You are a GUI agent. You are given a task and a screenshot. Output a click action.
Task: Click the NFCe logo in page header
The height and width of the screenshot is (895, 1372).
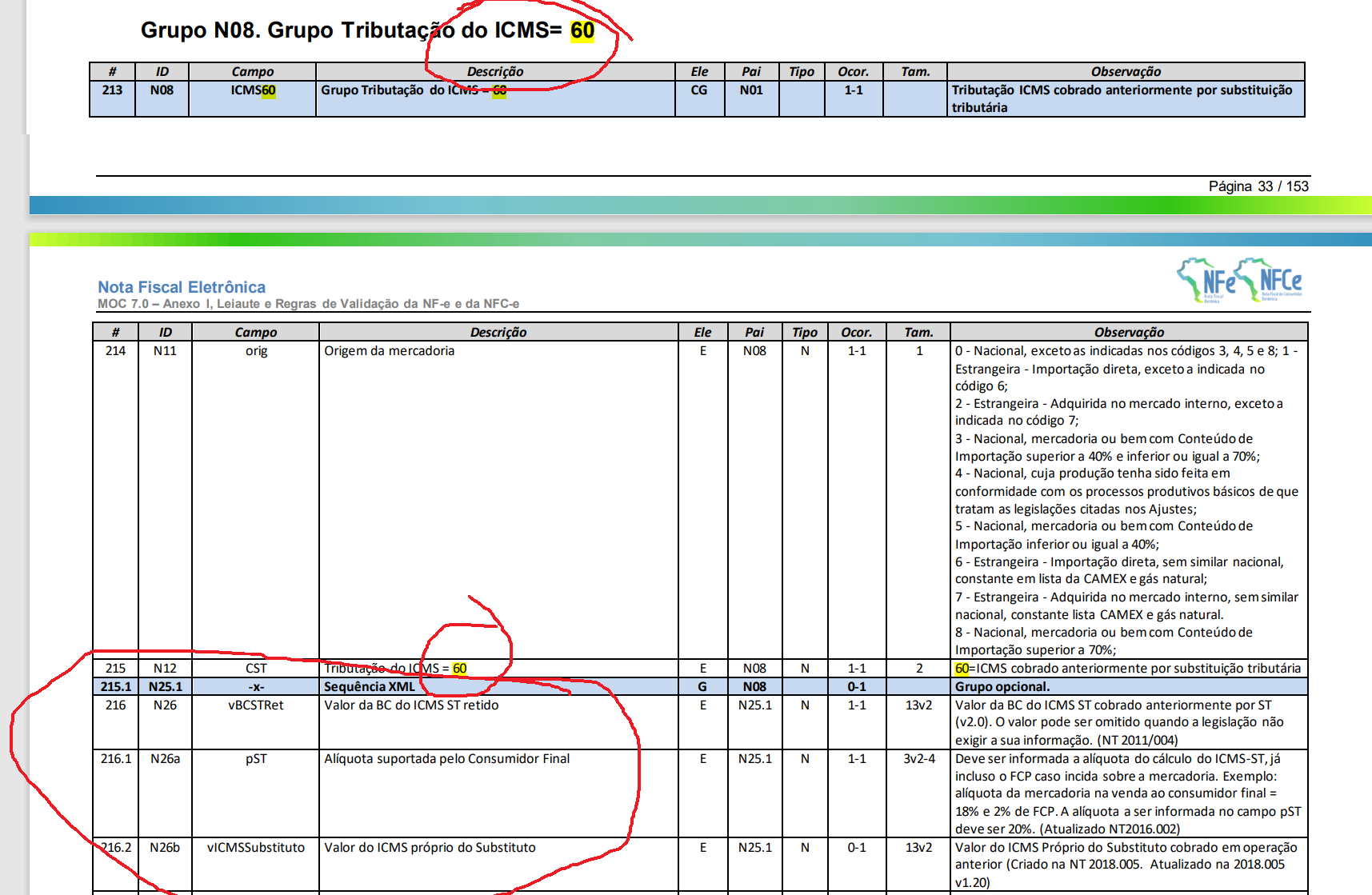[x=1272, y=280]
